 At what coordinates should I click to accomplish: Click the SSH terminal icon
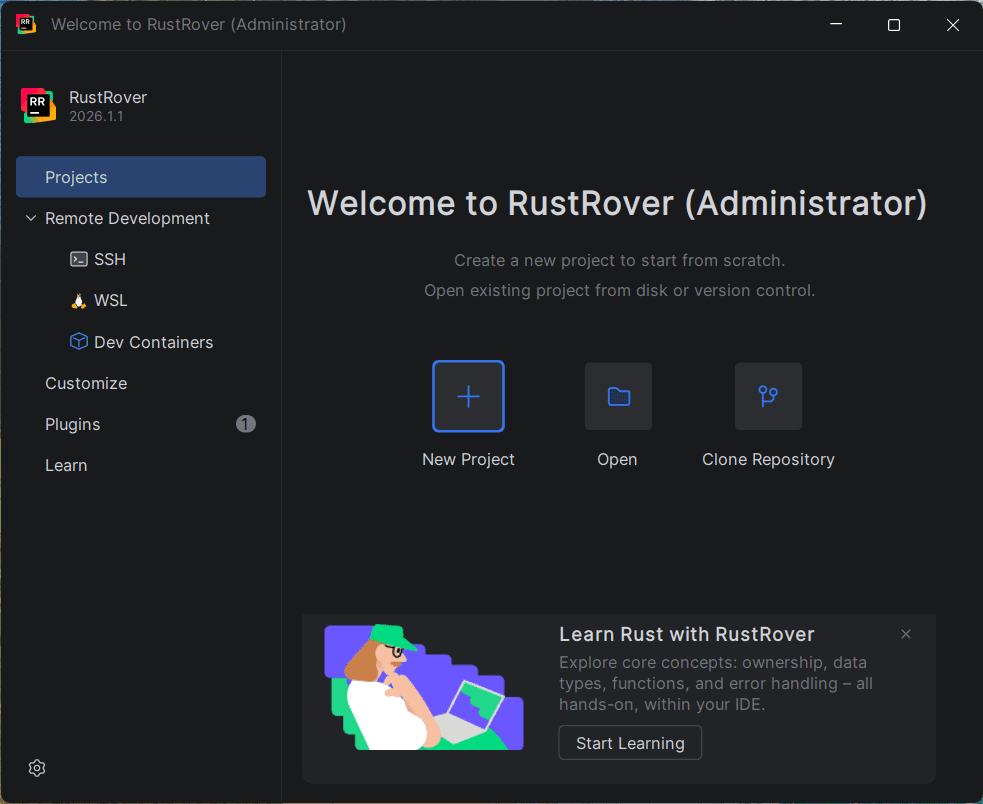pos(78,259)
